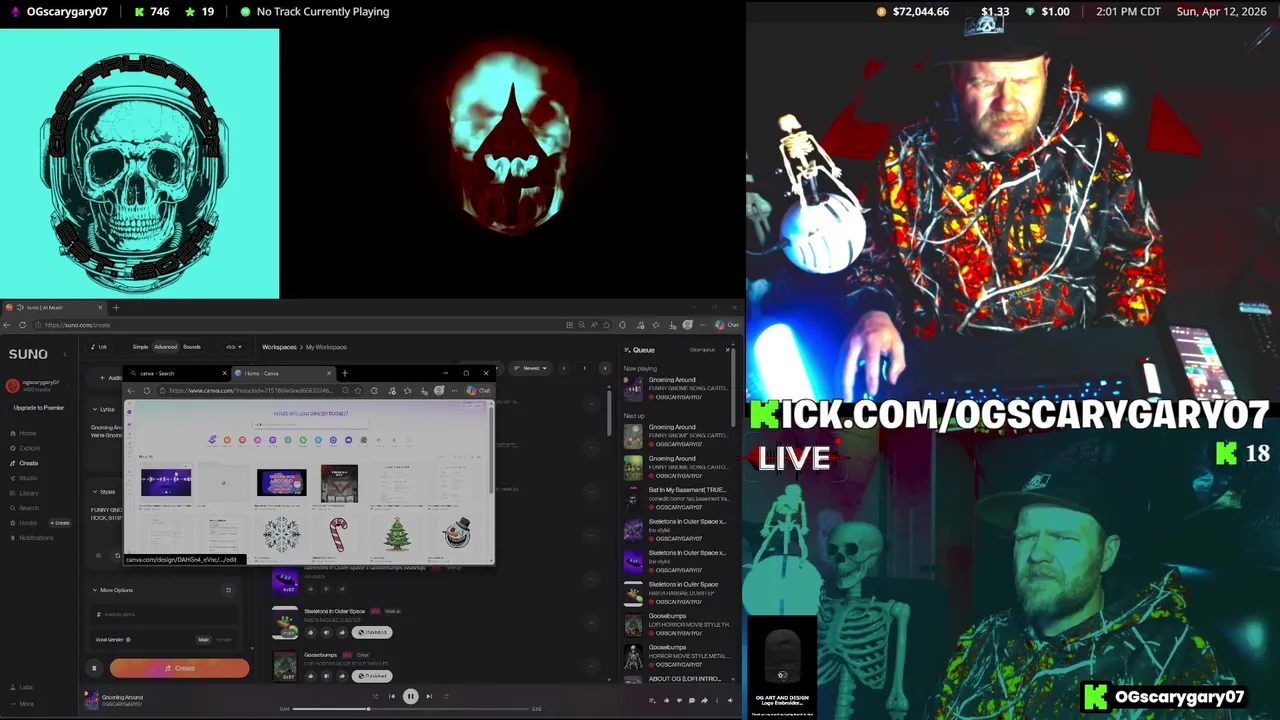
Task: Reload the Suno page
Action: coord(22,325)
